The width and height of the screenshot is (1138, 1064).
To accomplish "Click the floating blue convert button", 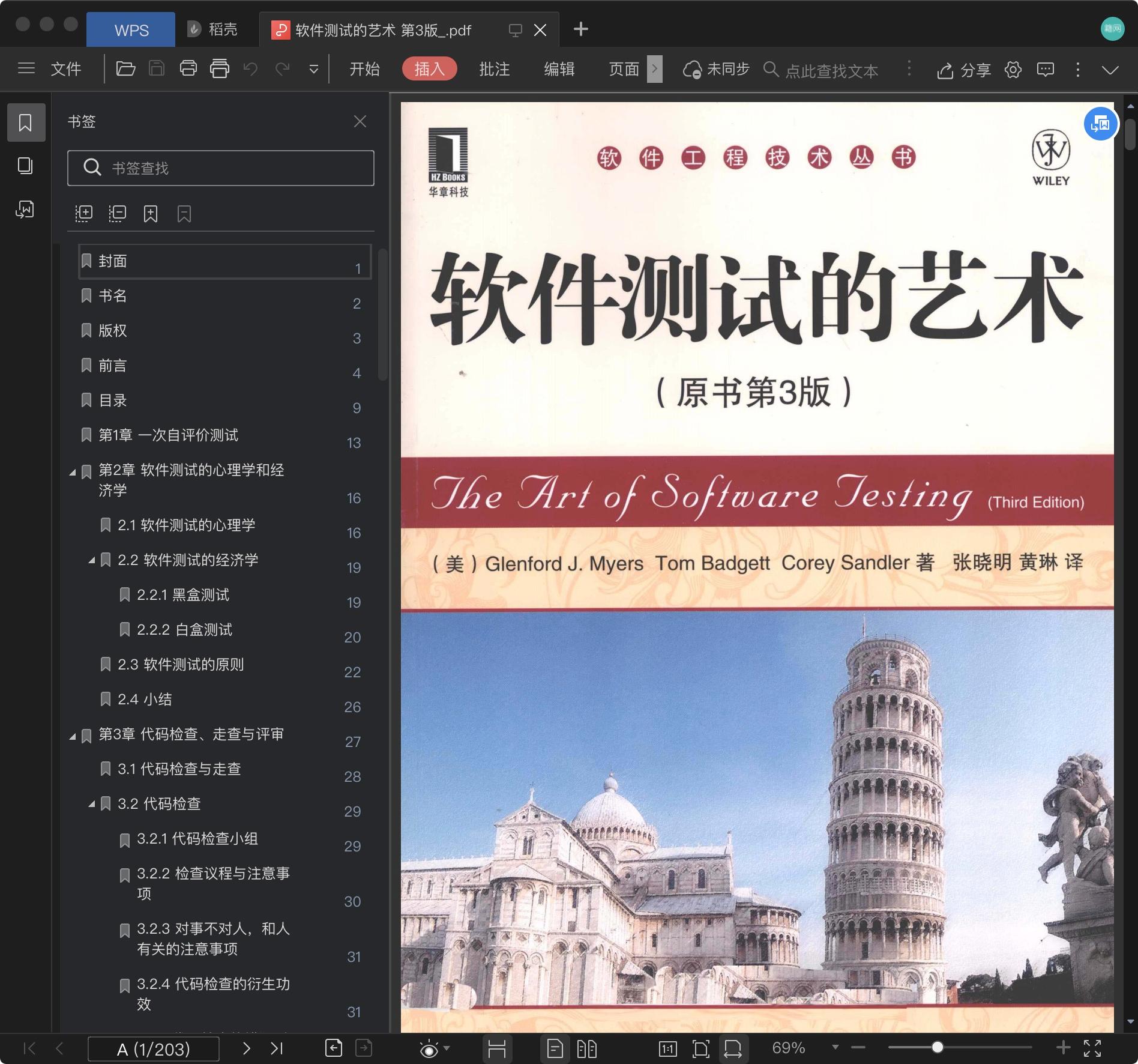I will coord(1101,124).
